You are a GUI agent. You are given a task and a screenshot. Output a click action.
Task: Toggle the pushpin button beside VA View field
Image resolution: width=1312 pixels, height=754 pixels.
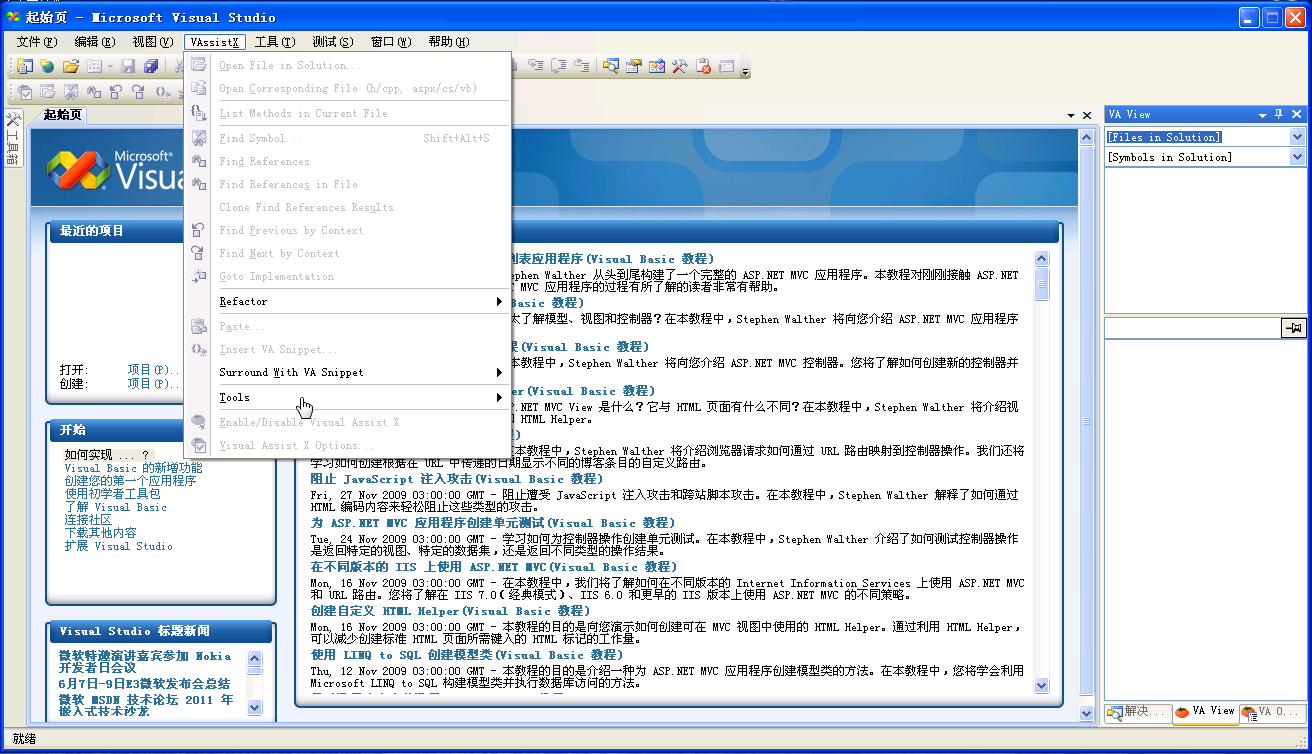[x=1294, y=328]
